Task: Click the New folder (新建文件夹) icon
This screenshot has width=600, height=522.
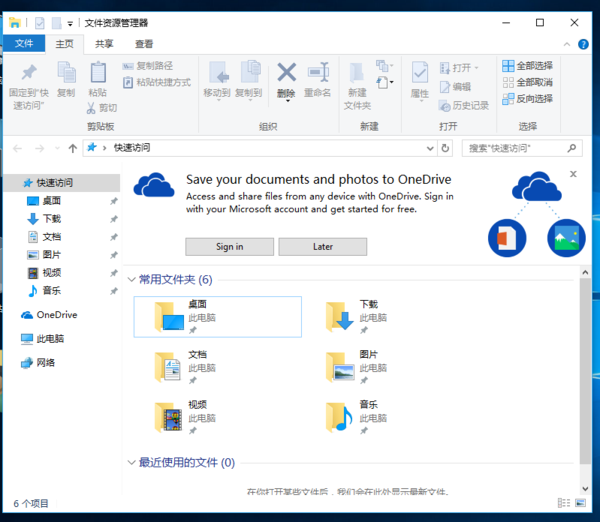Action: 356,72
